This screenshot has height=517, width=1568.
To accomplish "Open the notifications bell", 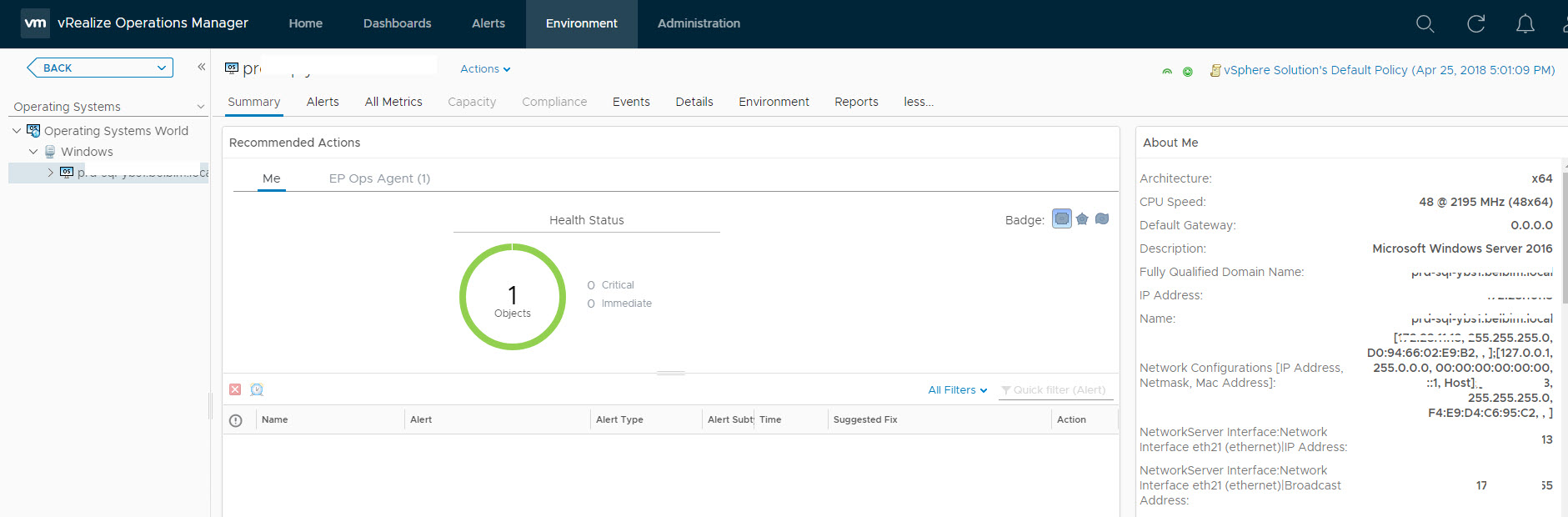I will 1525,24.
